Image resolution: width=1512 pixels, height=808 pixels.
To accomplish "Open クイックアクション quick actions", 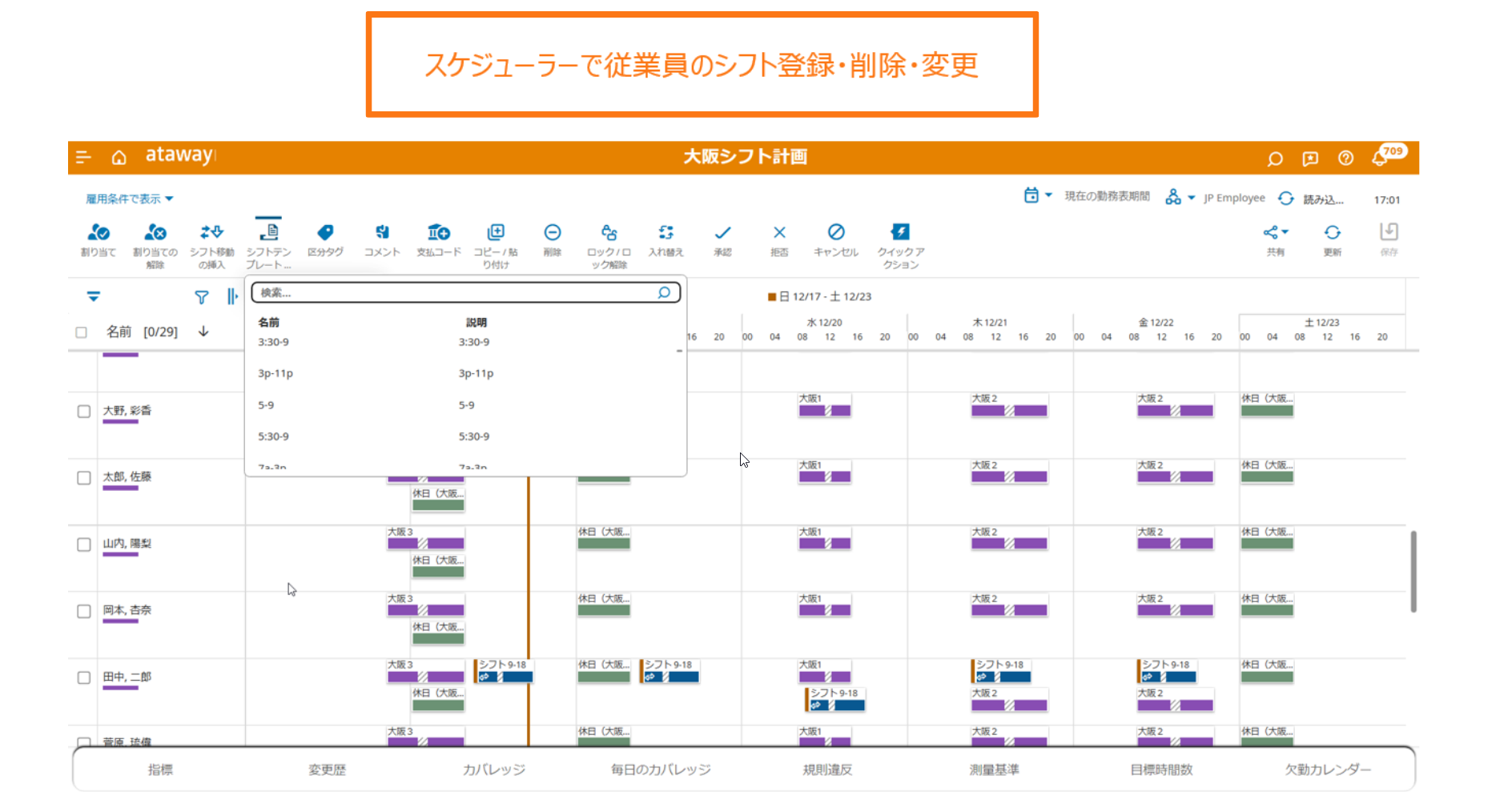I will pos(900,233).
